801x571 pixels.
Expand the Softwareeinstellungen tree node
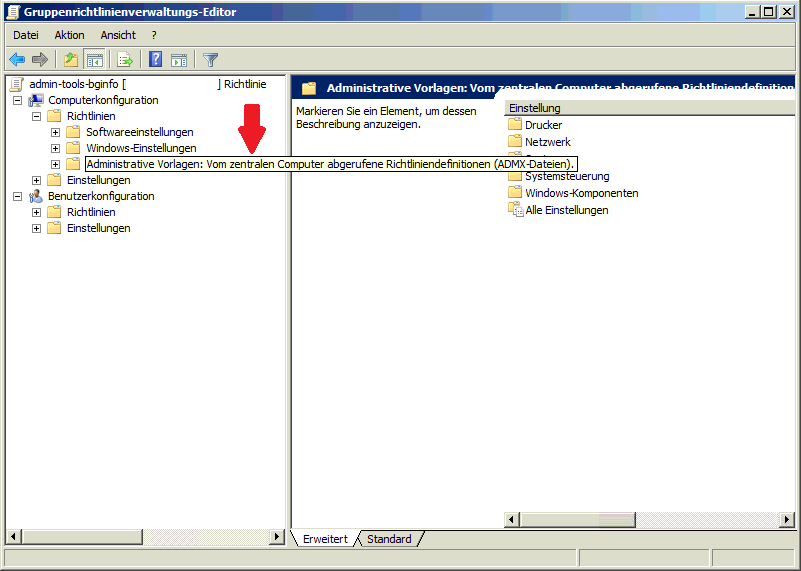point(56,132)
